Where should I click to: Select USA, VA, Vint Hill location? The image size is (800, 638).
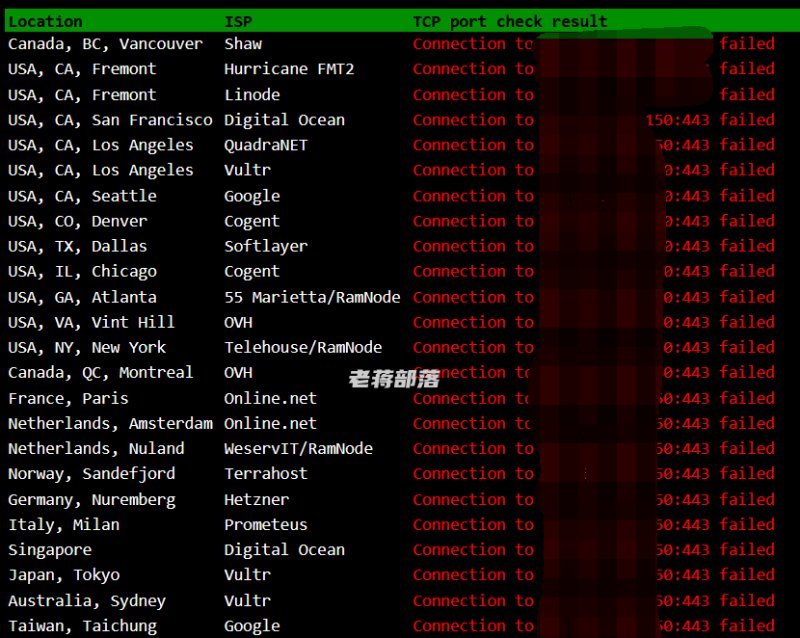[x=92, y=323]
